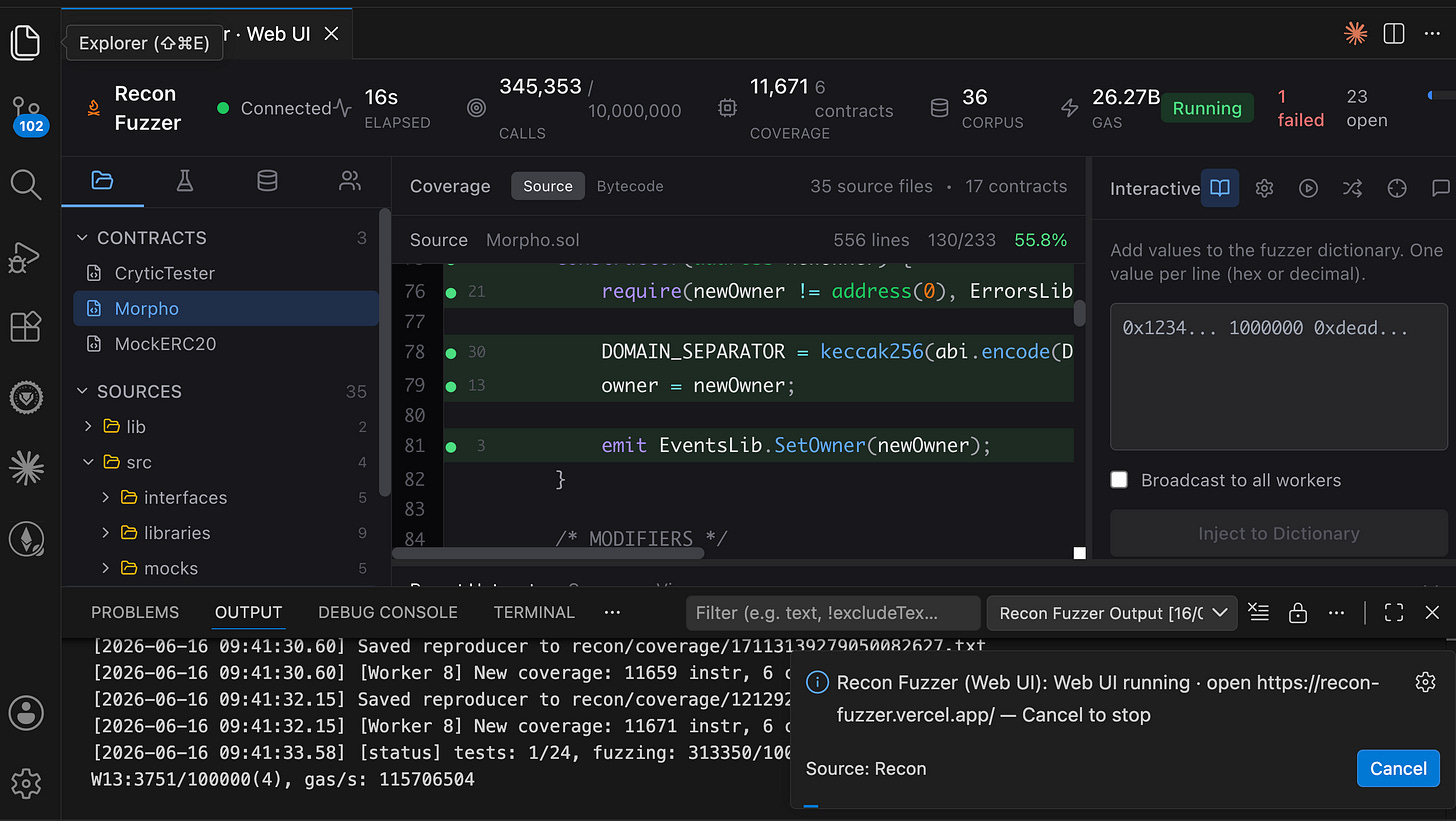Close the bottom panel
Image resolution: width=1456 pixels, height=821 pixels.
tap(1432, 612)
